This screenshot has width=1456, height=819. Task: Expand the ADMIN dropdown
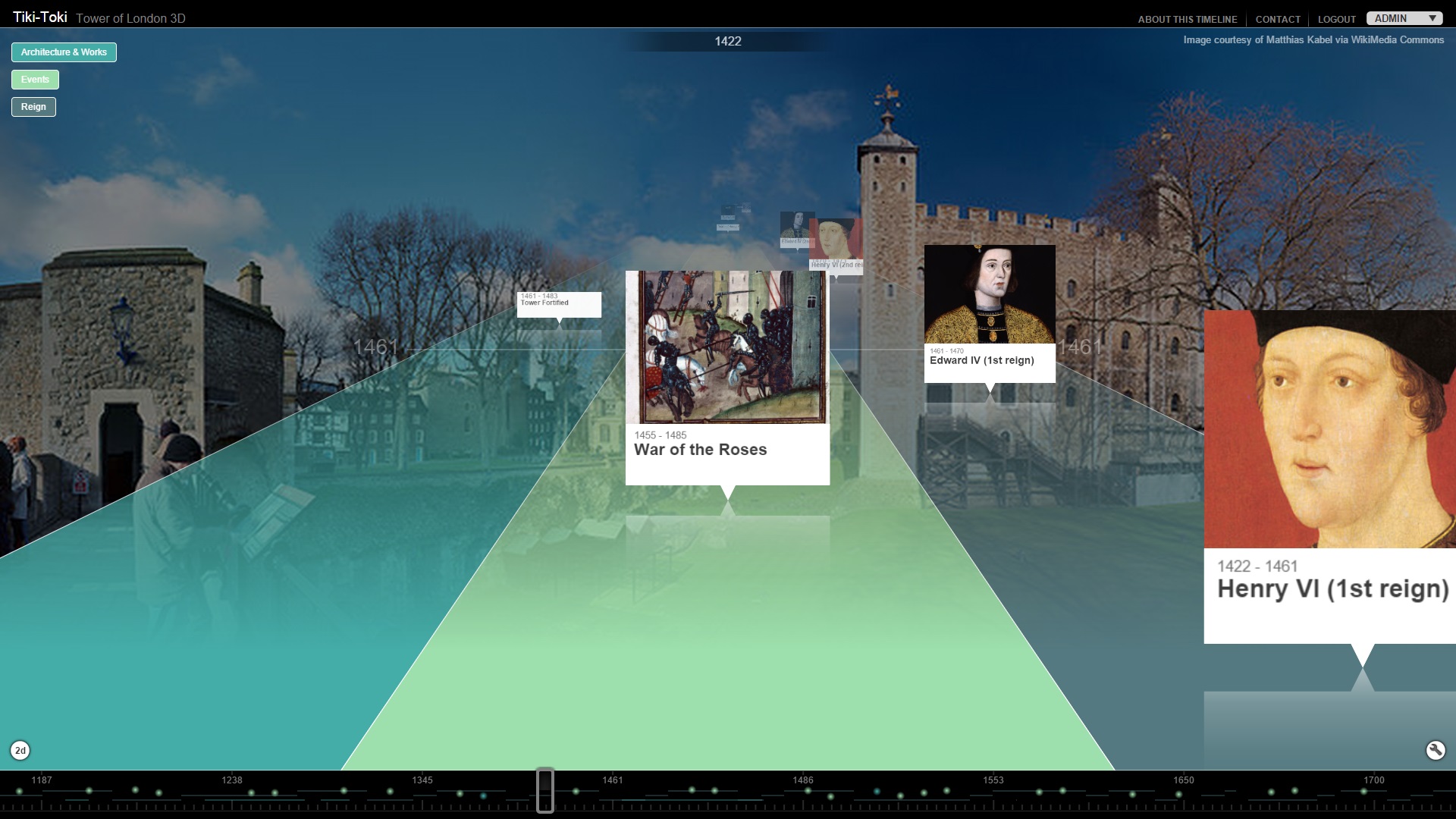click(x=1404, y=18)
